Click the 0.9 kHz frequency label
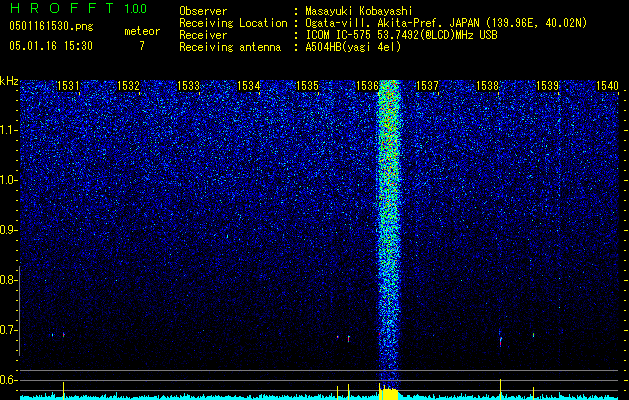629x400 pixels. click(x=8, y=230)
